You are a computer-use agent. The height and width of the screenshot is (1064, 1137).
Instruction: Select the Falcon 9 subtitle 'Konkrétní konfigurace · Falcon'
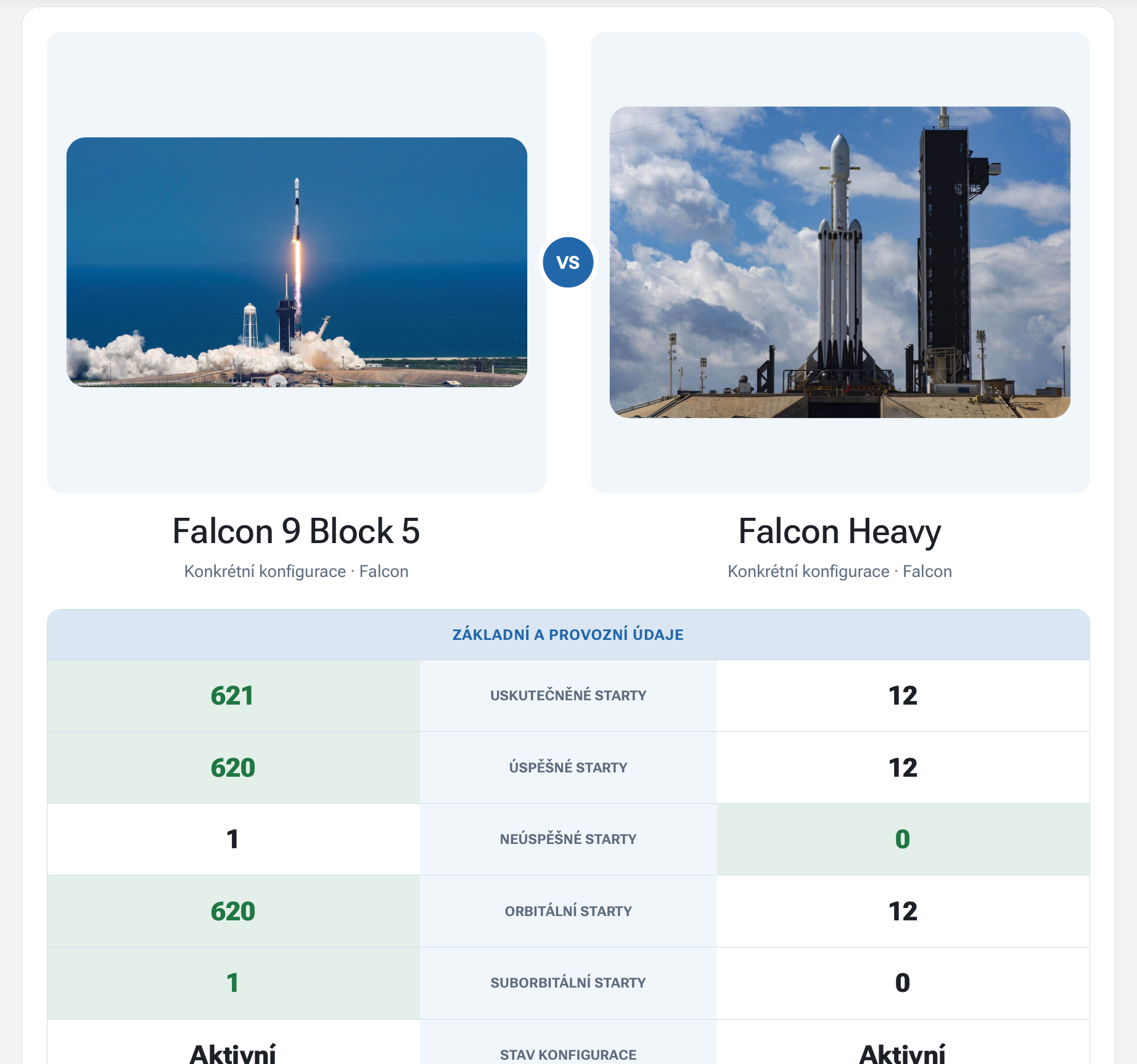click(x=296, y=571)
